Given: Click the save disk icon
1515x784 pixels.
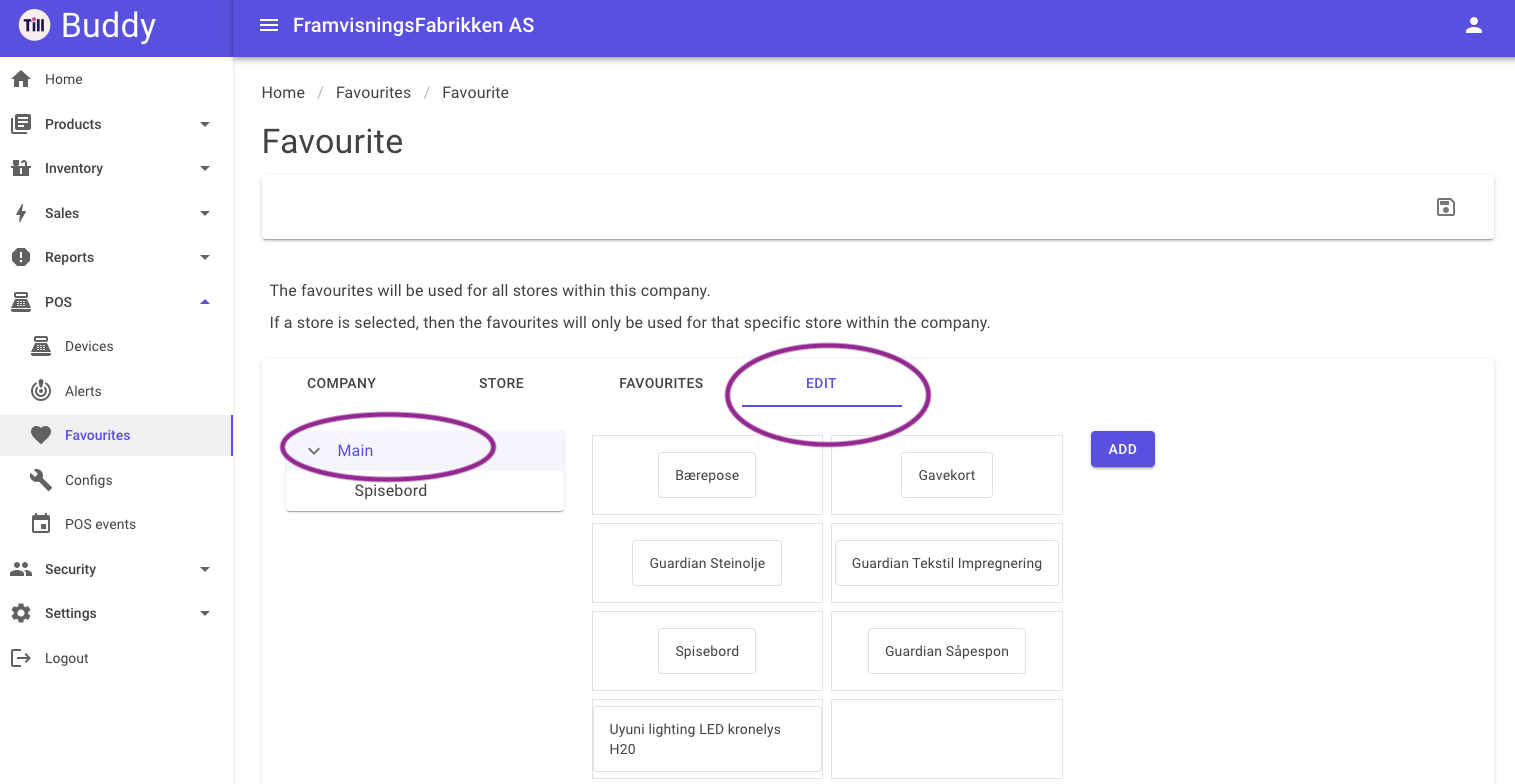Looking at the screenshot, I should (x=1445, y=207).
